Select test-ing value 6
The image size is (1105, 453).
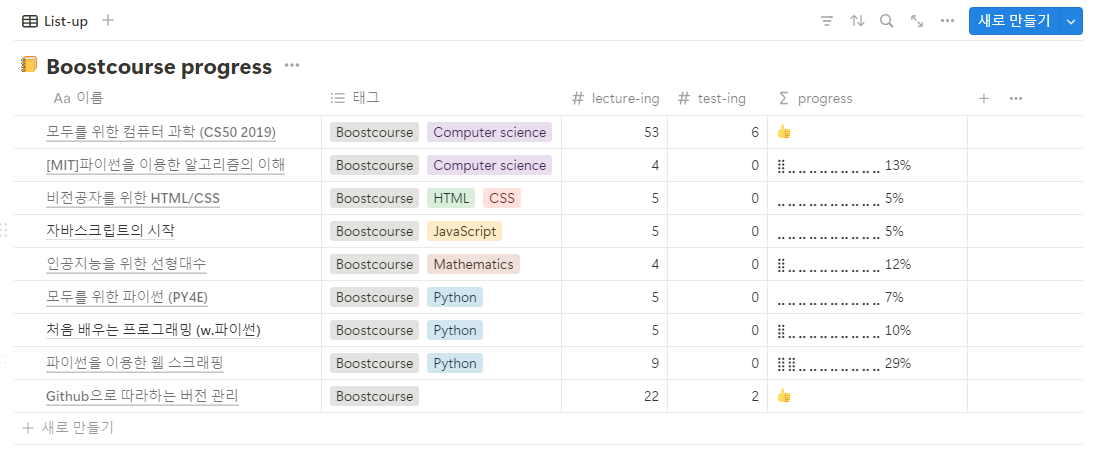(755, 132)
